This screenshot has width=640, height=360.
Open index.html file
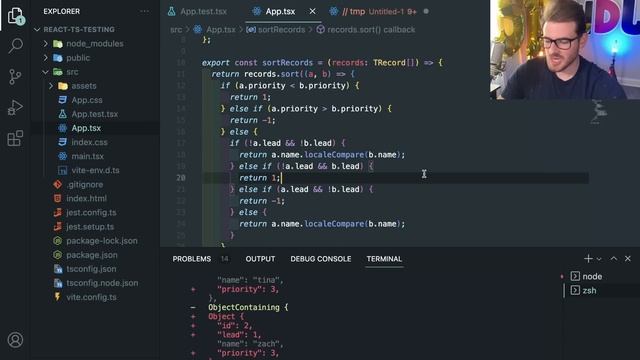tap(86, 199)
